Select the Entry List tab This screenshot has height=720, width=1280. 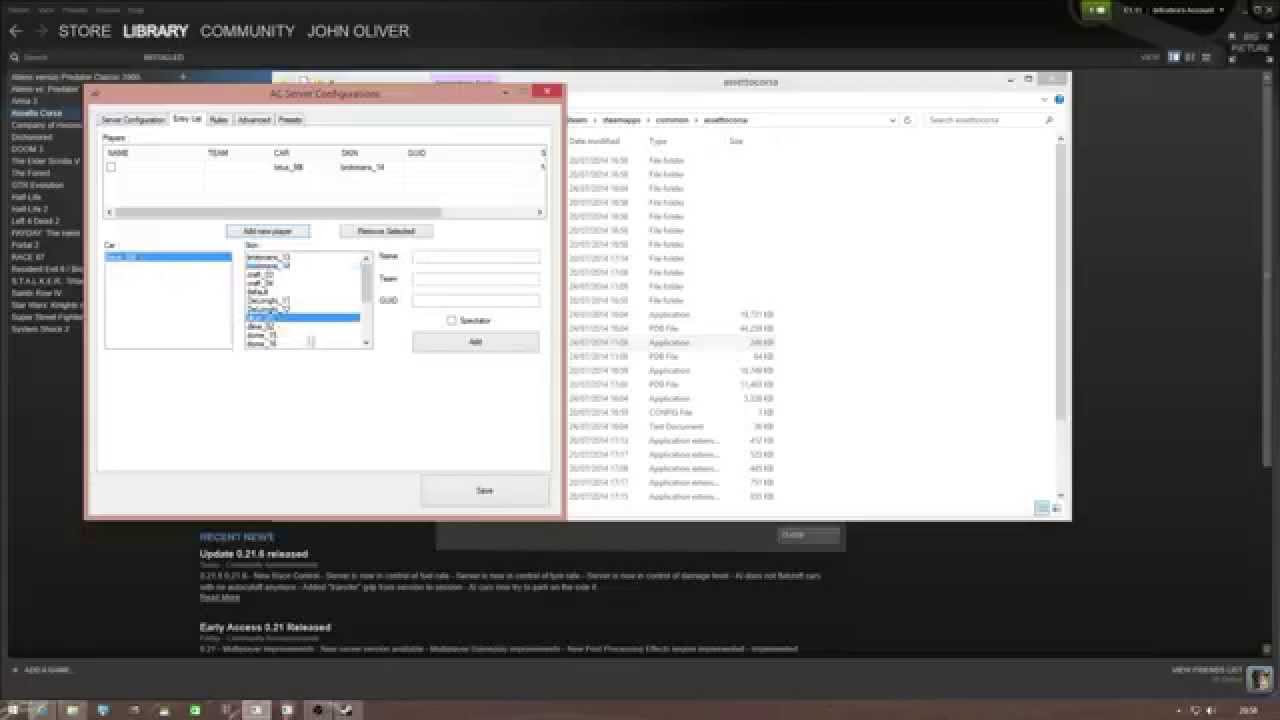187,119
